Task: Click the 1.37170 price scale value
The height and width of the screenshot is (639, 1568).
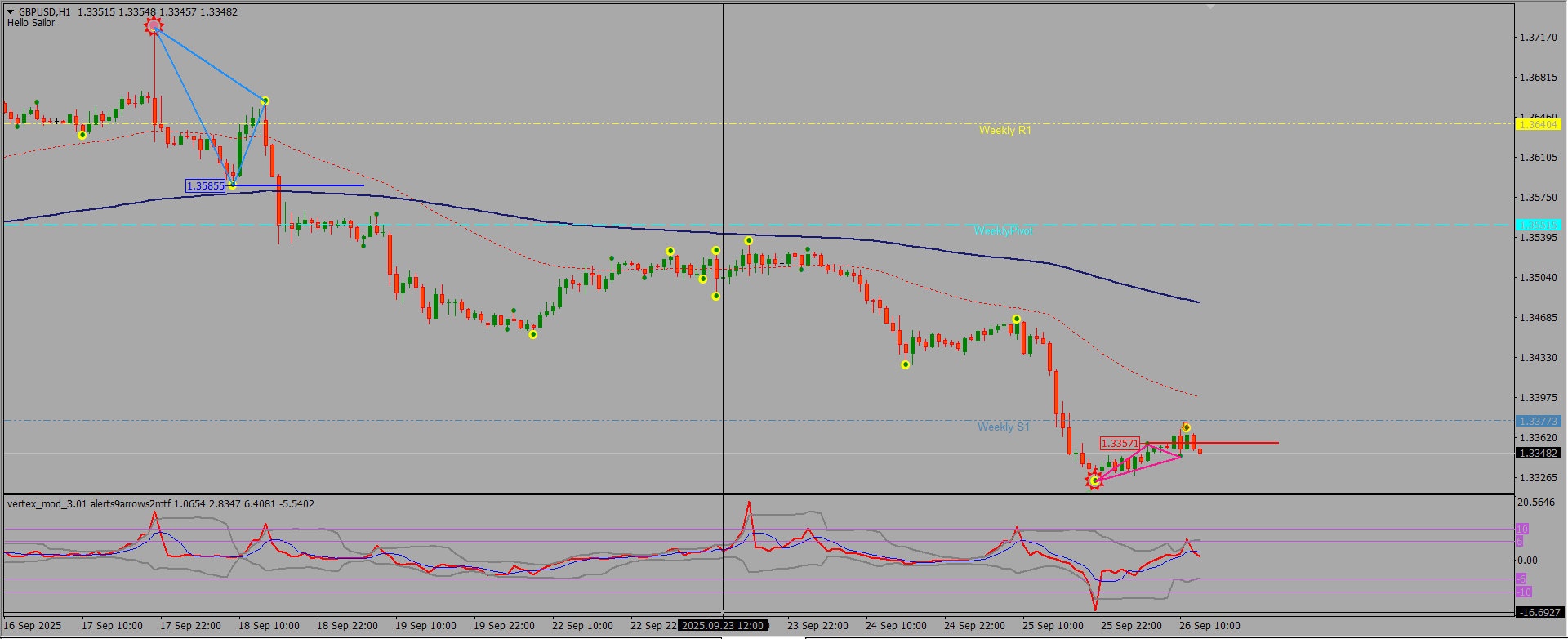Action: [x=1538, y=38]
